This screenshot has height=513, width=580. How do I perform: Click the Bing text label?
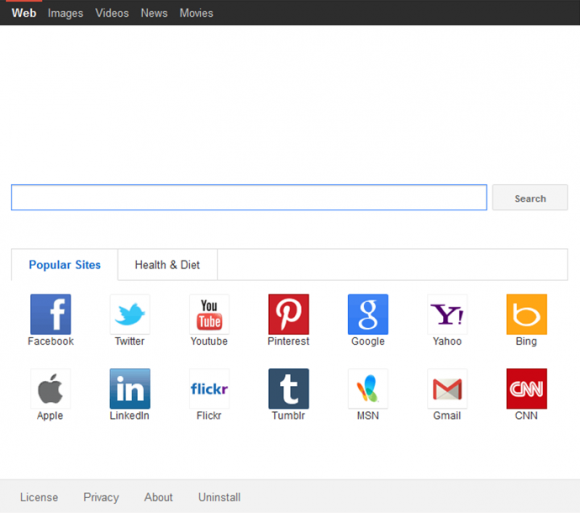526,341
